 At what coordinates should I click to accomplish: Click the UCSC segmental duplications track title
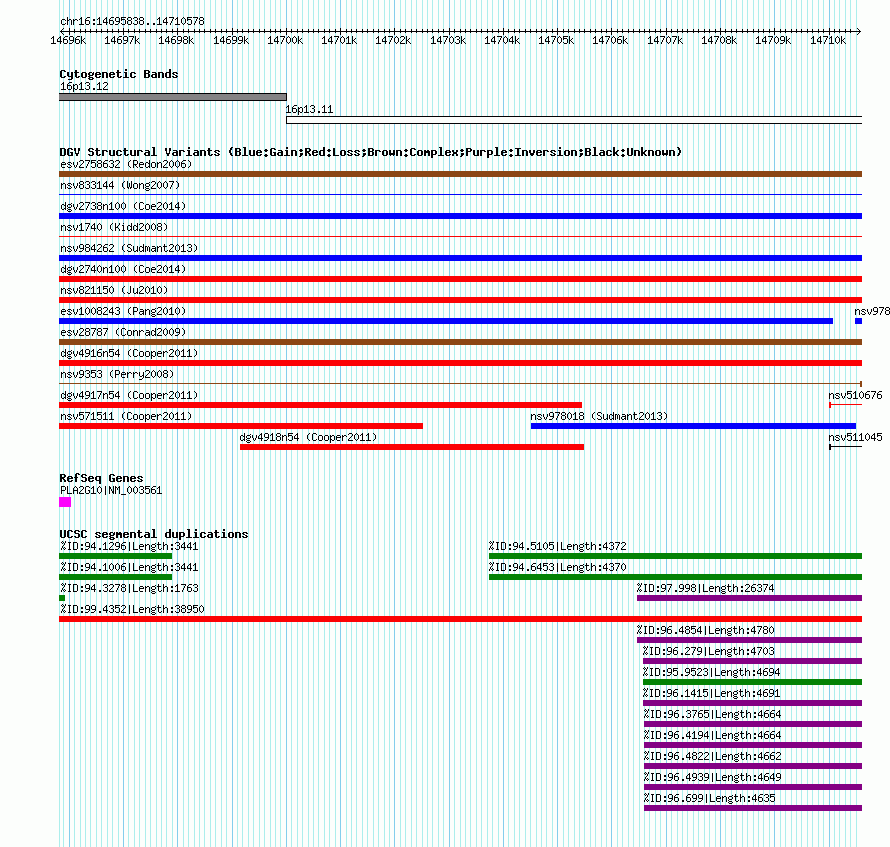pyautogui.click(x=154, y=534)
